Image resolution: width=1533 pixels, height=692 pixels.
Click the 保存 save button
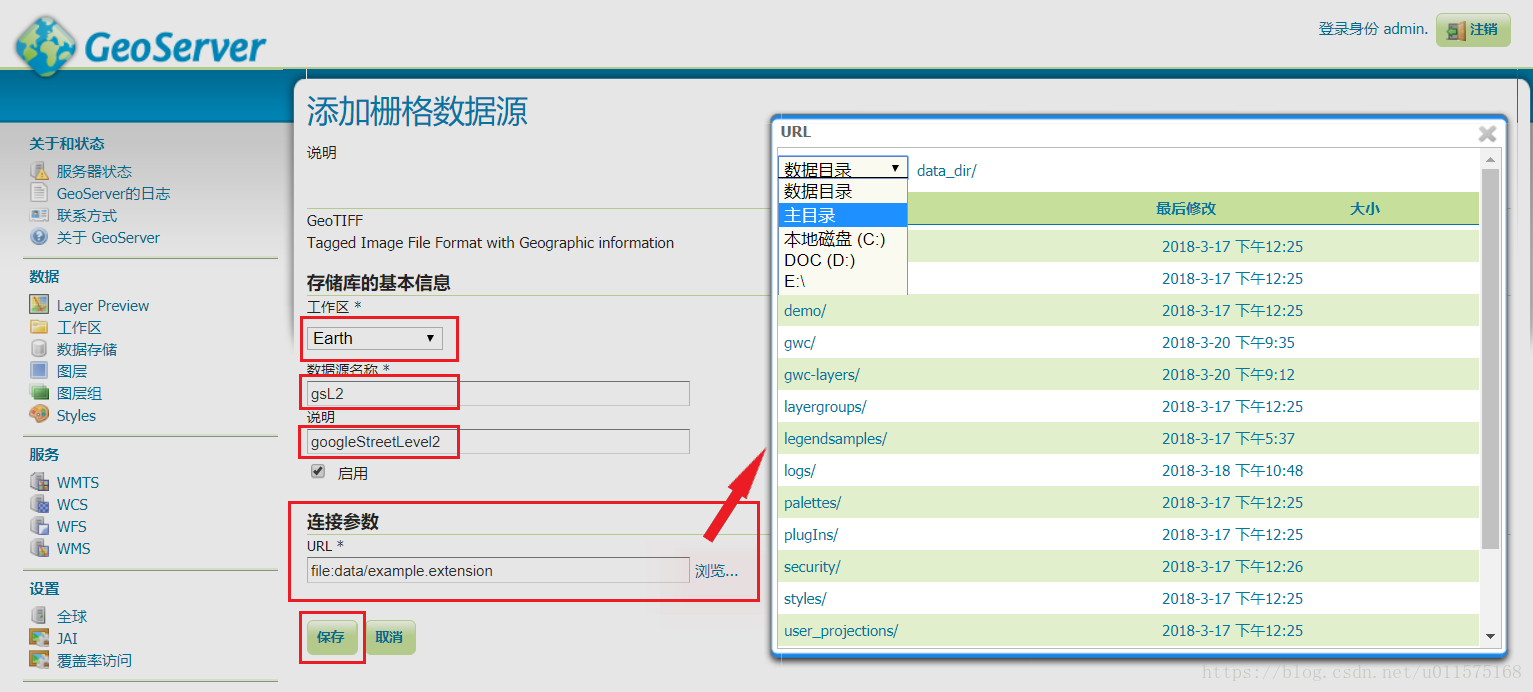tap(331, 637)
